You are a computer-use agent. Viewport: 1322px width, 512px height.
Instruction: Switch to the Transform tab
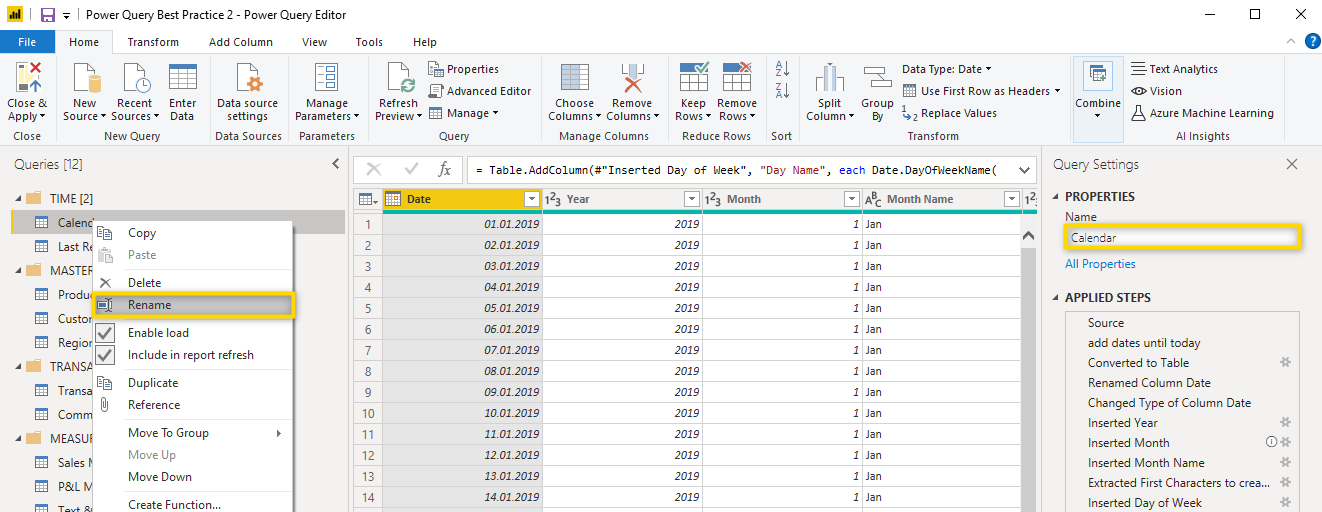point(153,42)
